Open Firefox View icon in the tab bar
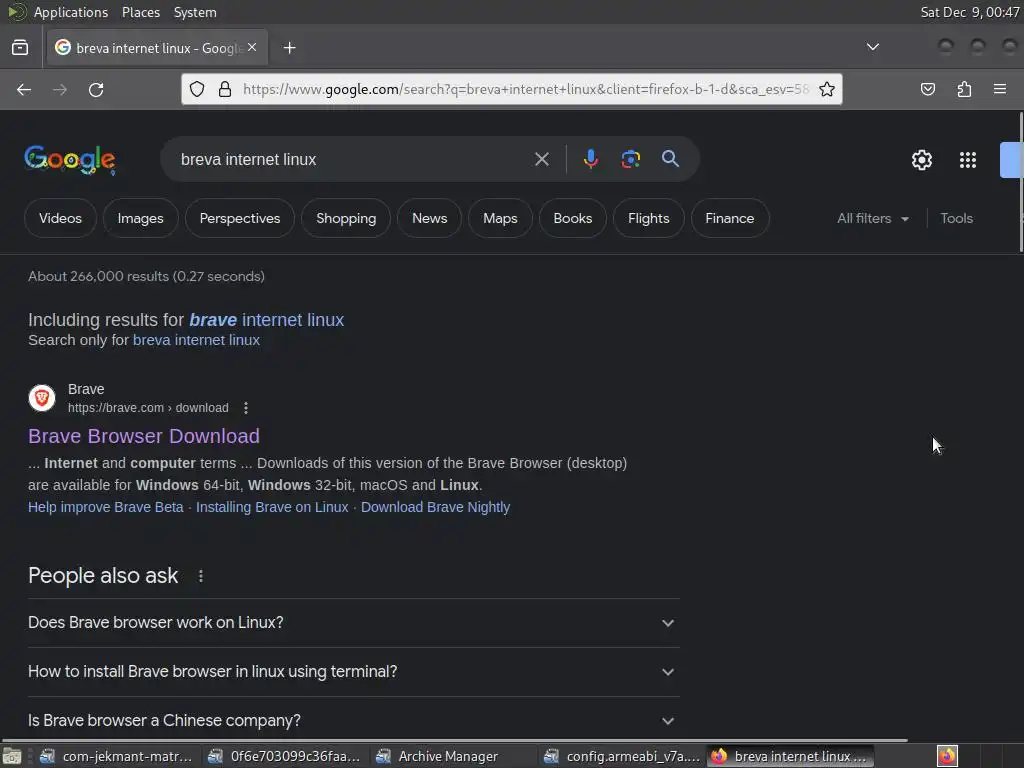1024x768 pixels. [20, 48]
